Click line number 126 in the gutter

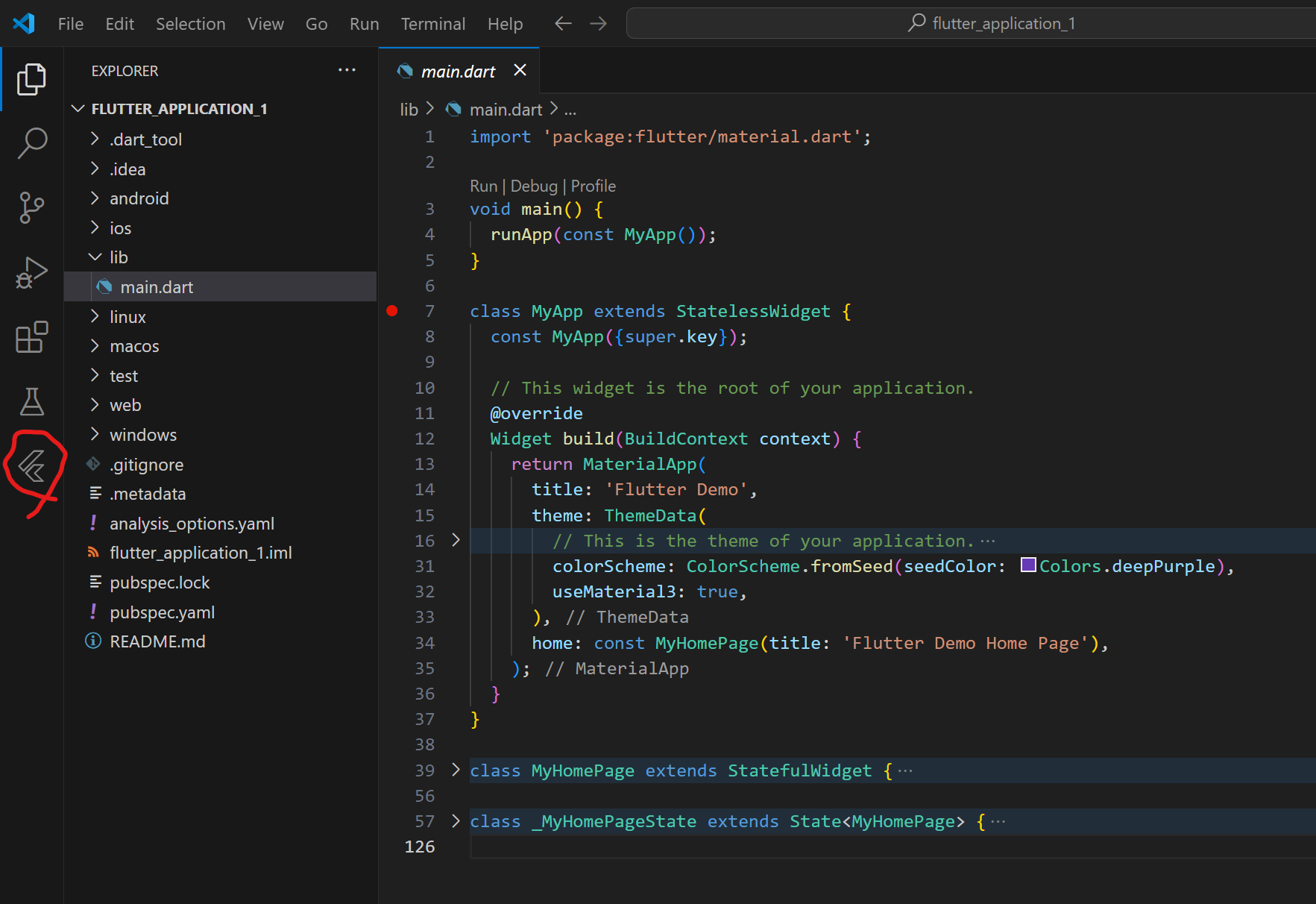click(x=420, y=847)
